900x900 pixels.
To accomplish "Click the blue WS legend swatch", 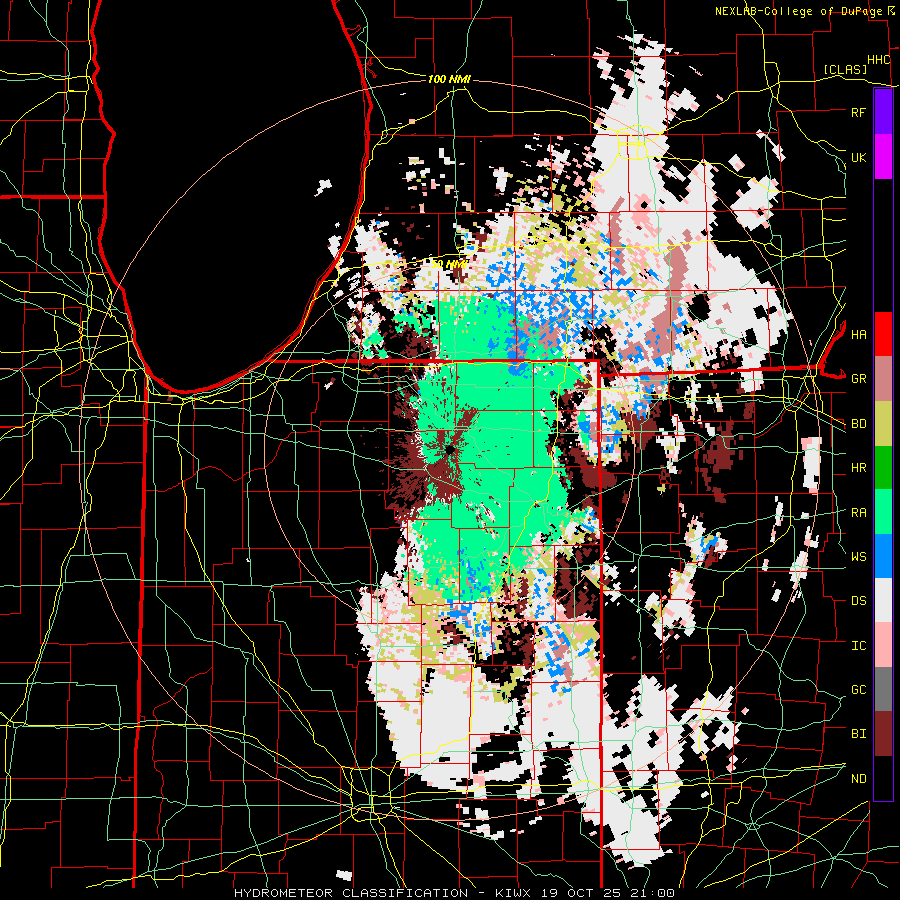I will pos(883,556).
